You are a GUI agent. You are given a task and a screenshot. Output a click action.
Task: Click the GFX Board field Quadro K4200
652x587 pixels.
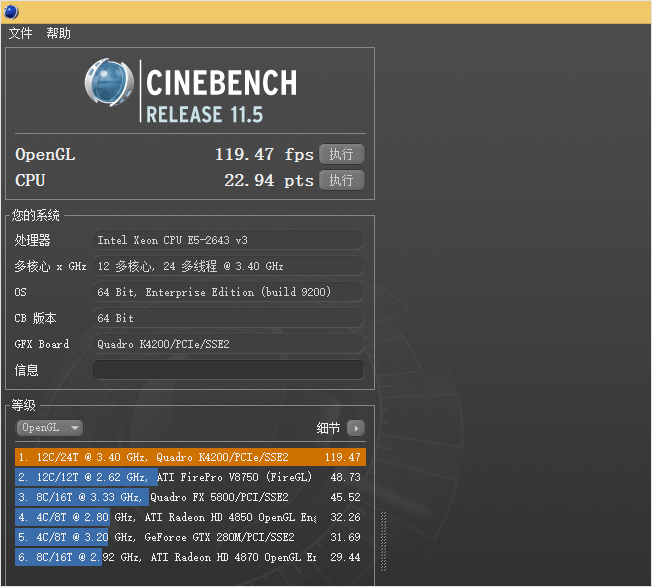coord(228,344)
